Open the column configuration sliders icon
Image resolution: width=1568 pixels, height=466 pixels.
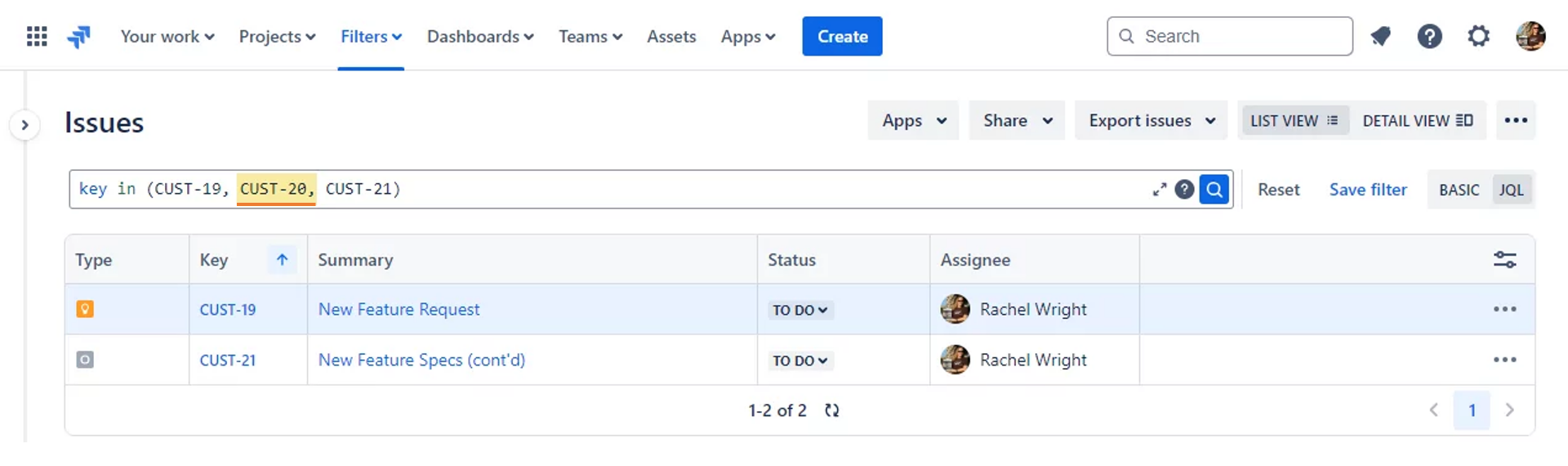[1504, 260]
